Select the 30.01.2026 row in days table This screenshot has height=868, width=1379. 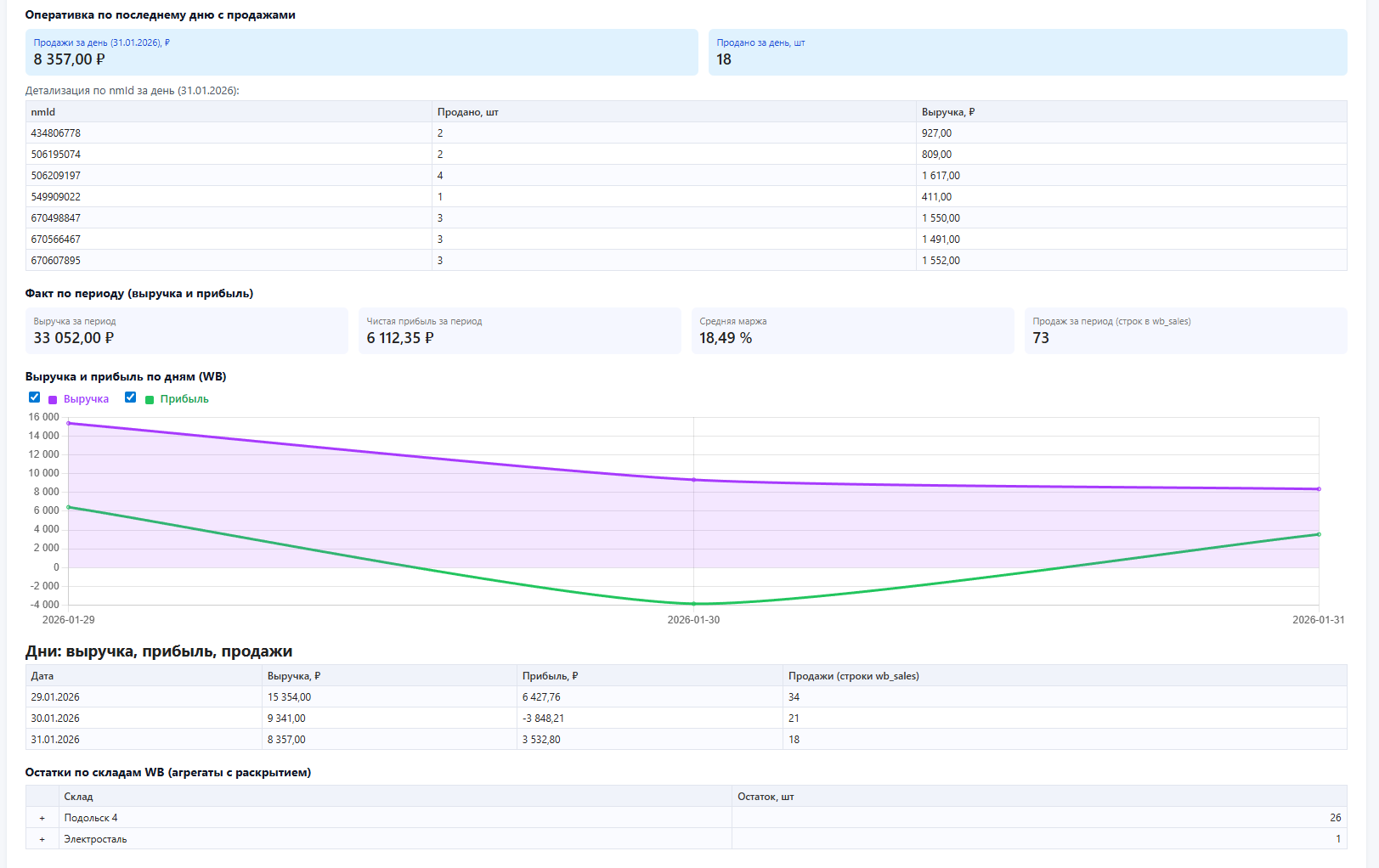(687, 719)
